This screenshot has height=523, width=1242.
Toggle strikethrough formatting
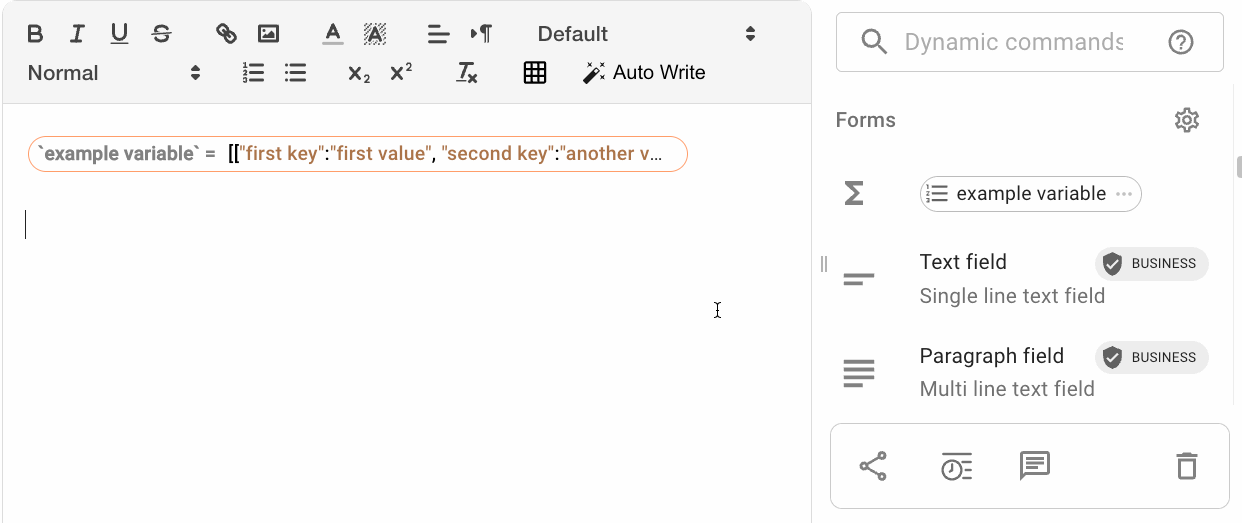(x=161, y=34)
